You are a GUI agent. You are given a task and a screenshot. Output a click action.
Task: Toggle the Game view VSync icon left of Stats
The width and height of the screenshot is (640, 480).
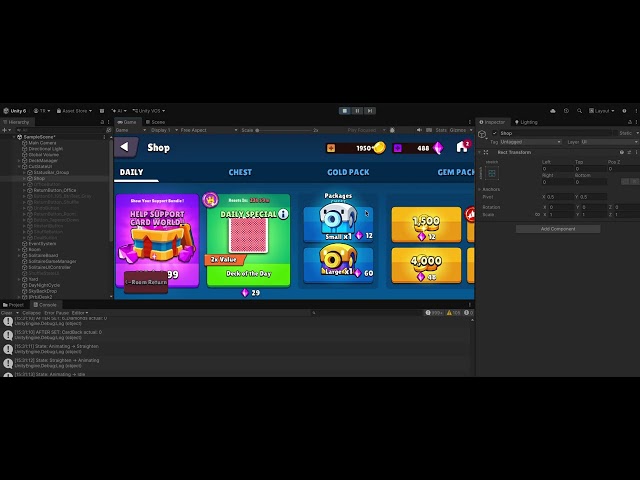429,130
